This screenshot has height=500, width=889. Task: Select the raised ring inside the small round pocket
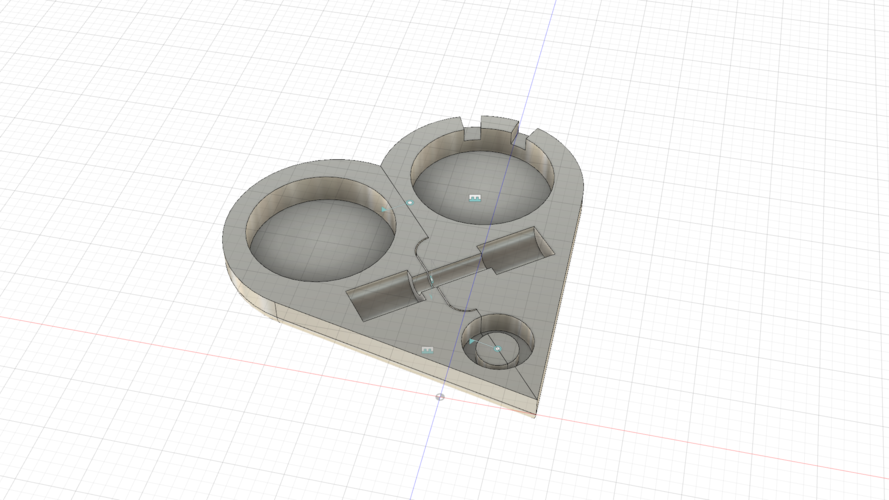pyautogui.click(x=499, y=350)
